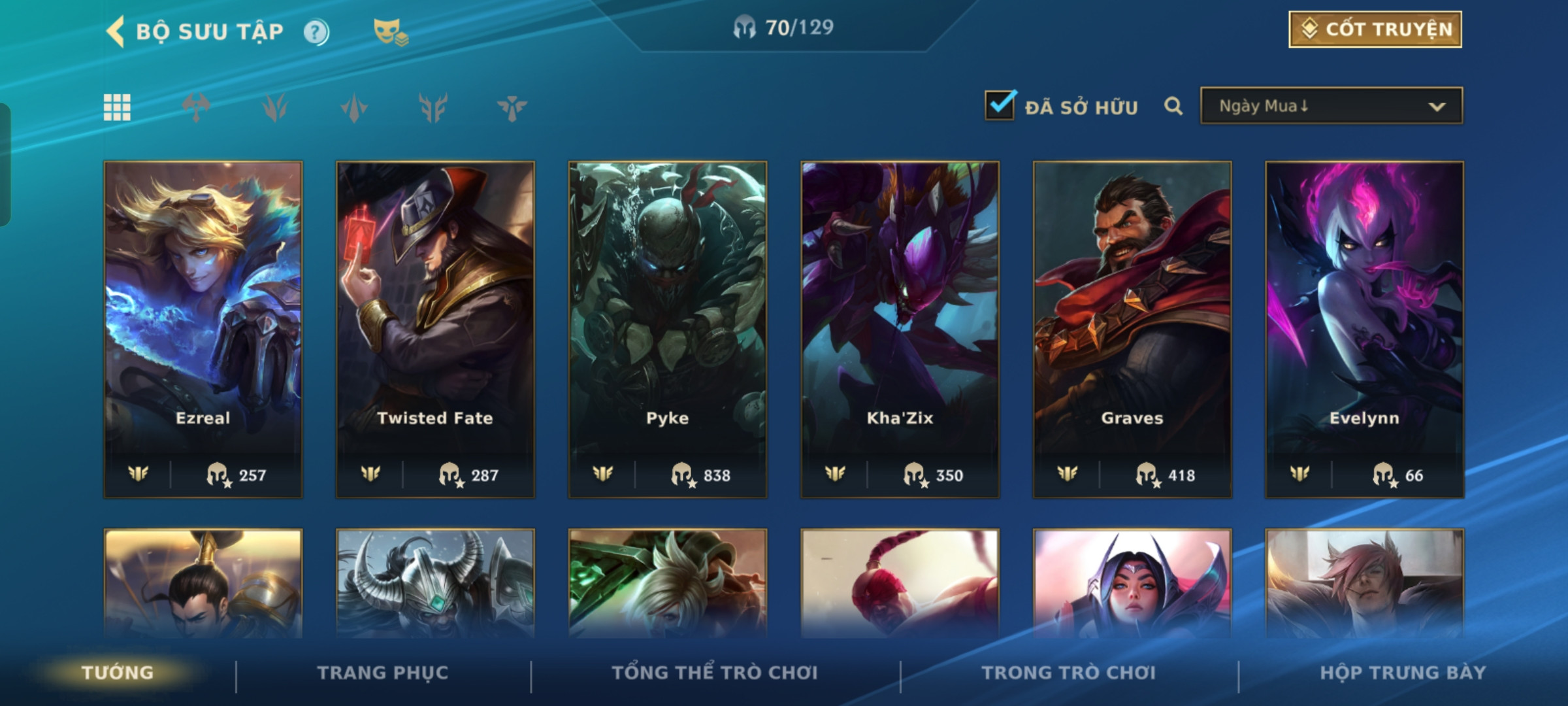Open the Ngày Mua sort dropdown

coord(1331,106)
